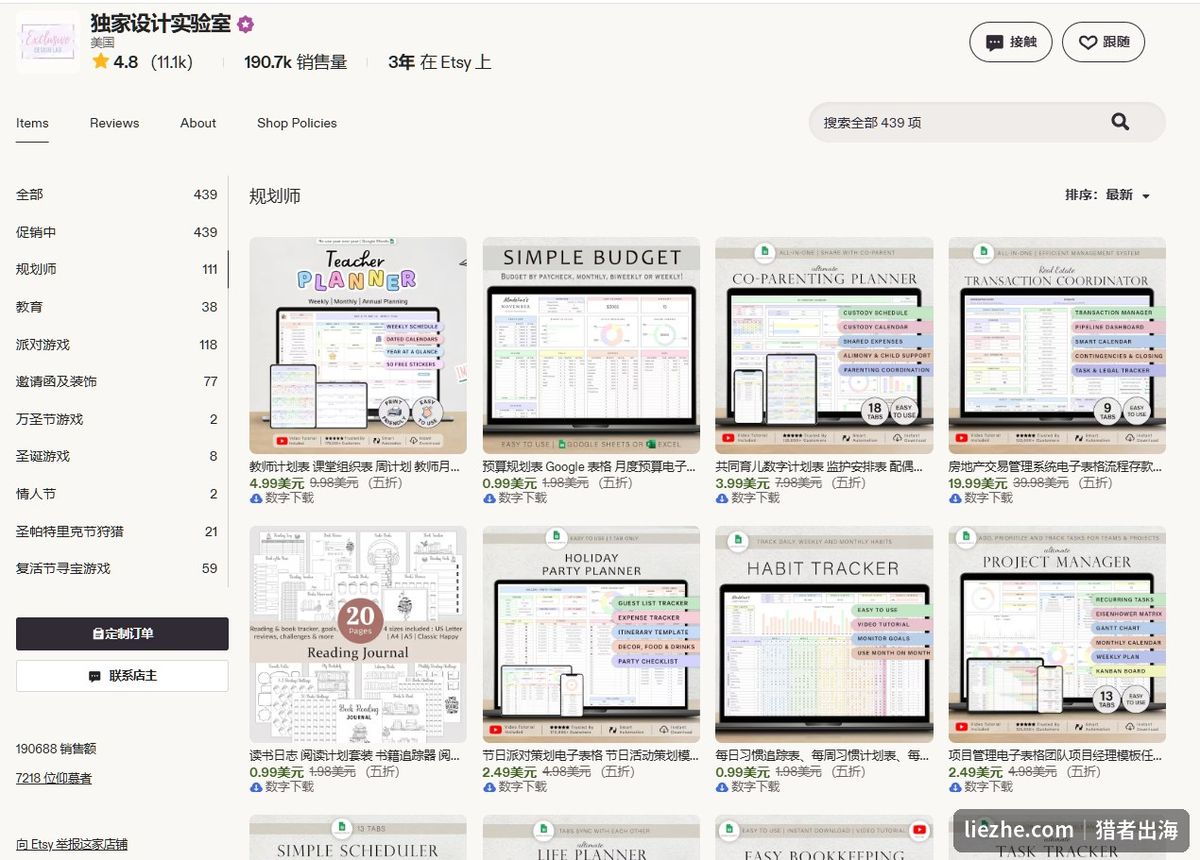Click download icon under Co-Parenting Planner listing
Screen dimensions: 1200x860
[722, 498]
